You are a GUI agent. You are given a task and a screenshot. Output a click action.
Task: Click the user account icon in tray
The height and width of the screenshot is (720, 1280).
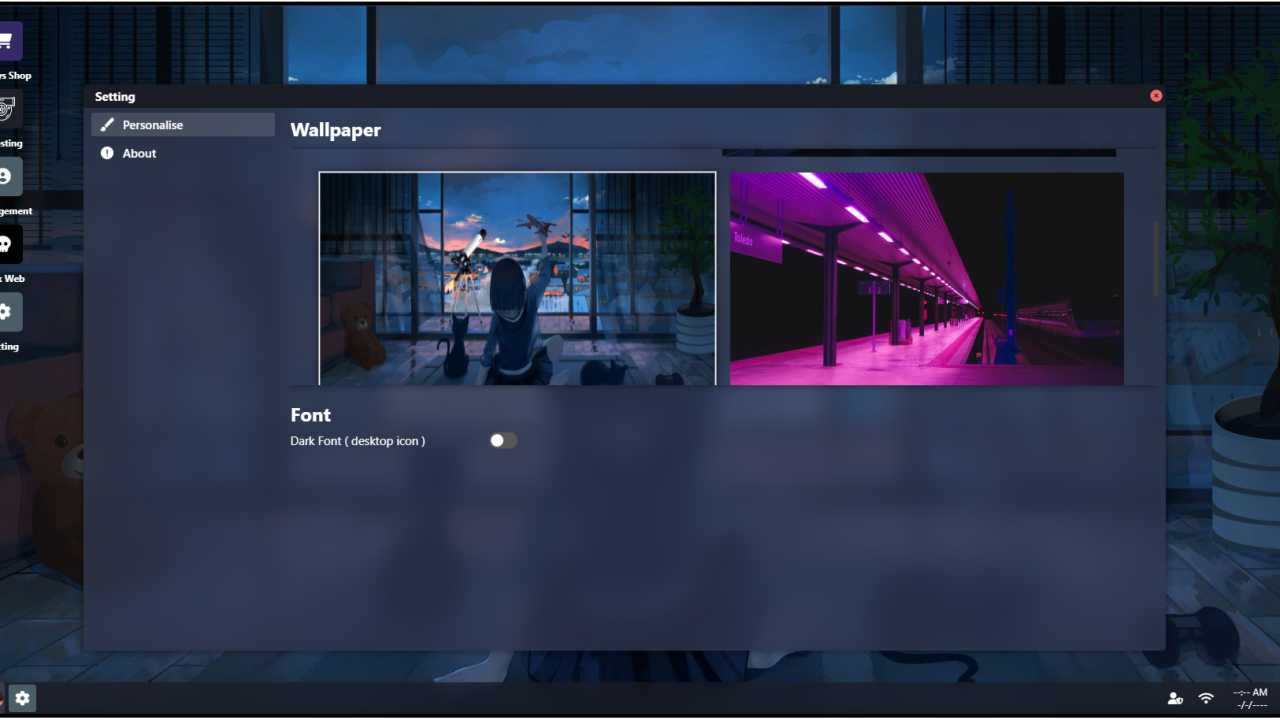click(1175, 698)
